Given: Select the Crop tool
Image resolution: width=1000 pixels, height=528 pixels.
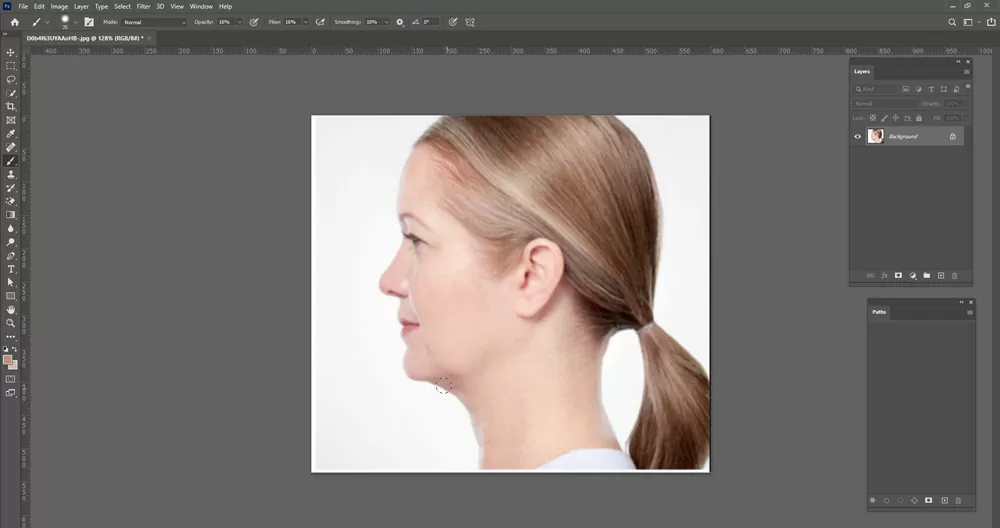Looking at the screenshot, I should click(x=11, y=106).
